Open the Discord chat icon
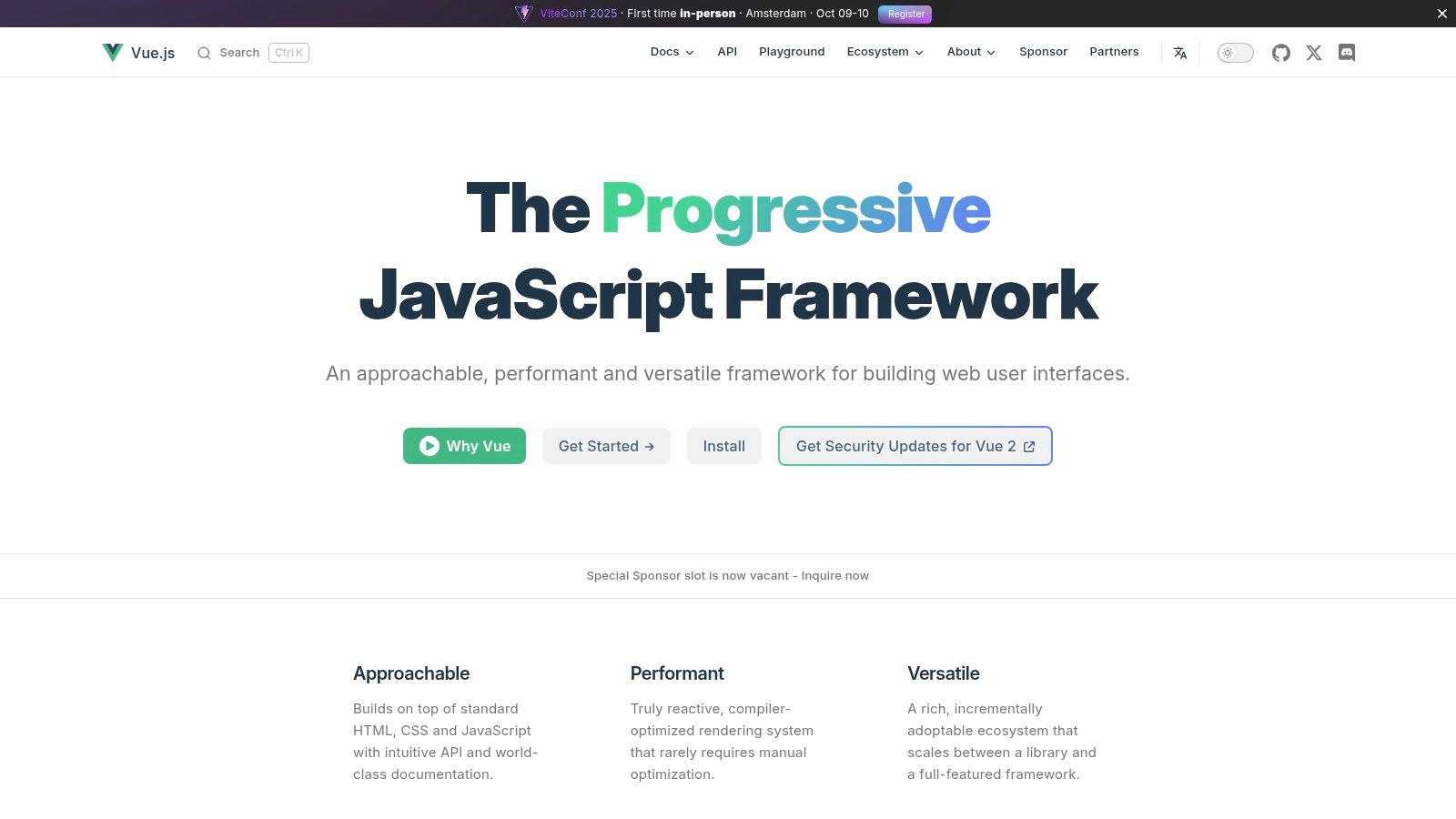This screenshot has height=819, width=1456. [1347, 53]
